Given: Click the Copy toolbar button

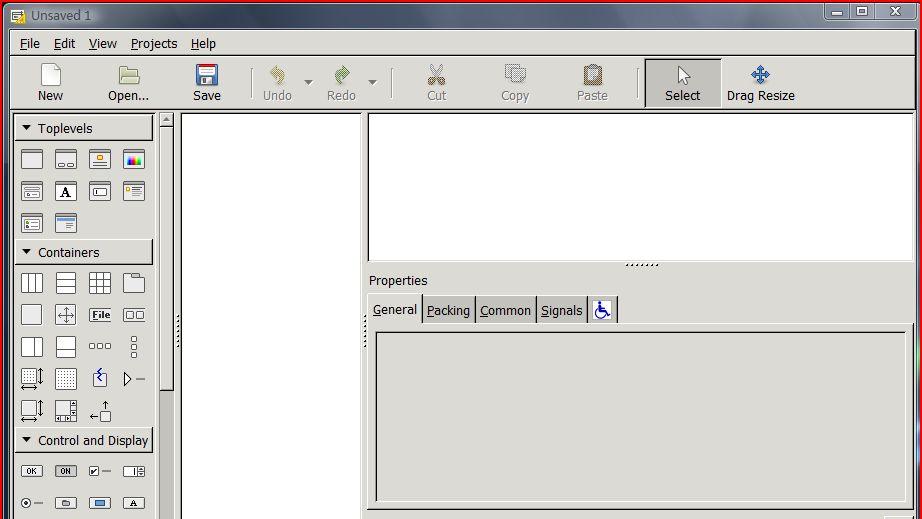Looking at the screenshot, I should 515,83.
